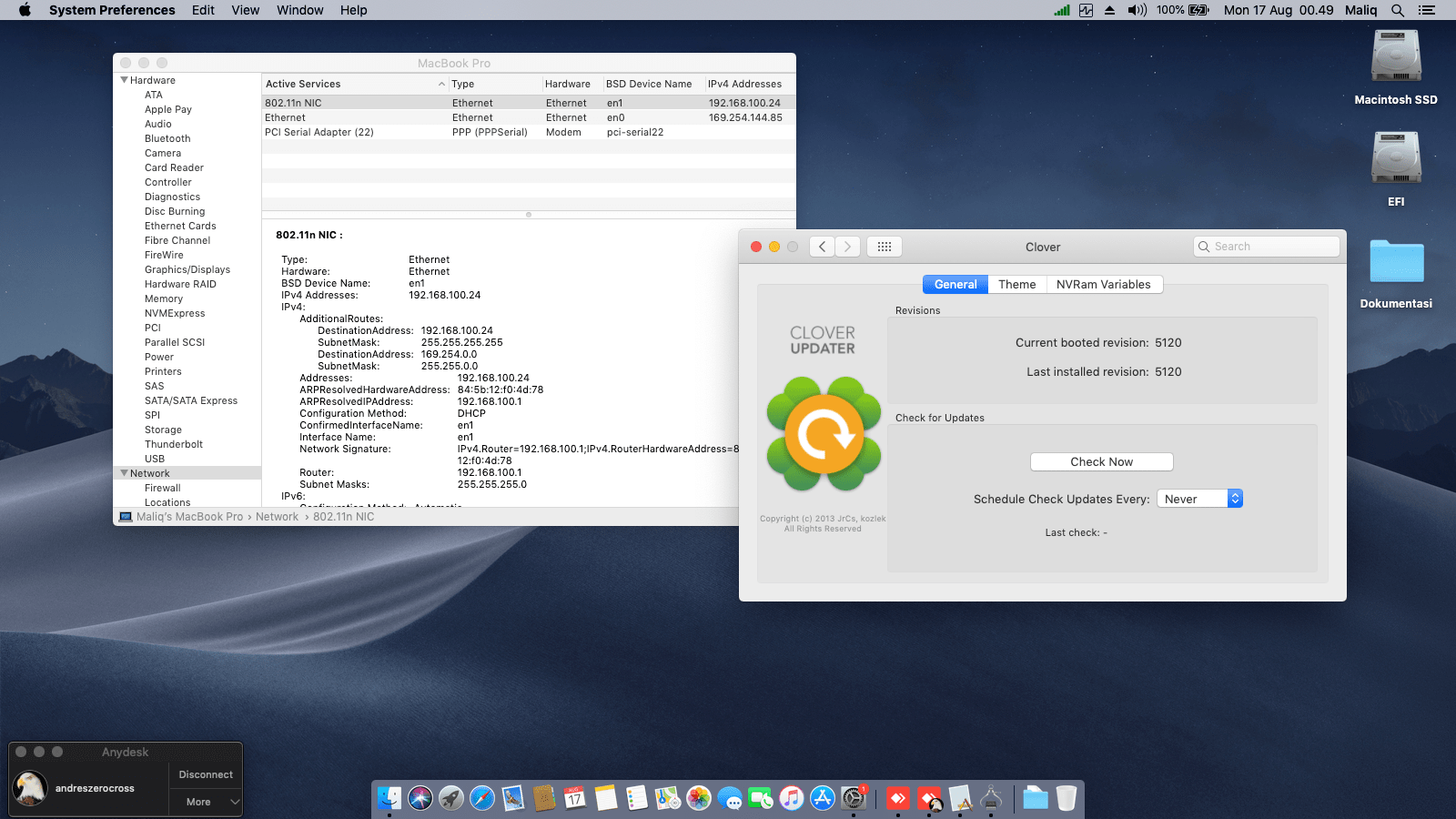Open Spotlight search in menu bar
Screen dimensions: 1456x819
[x=1398, y=10]
